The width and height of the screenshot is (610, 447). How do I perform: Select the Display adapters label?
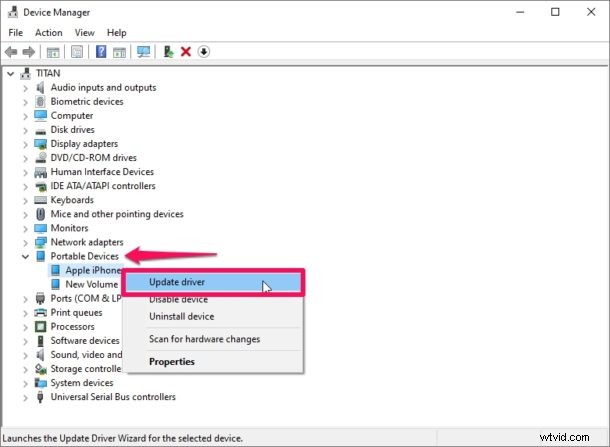click(84, 144)
